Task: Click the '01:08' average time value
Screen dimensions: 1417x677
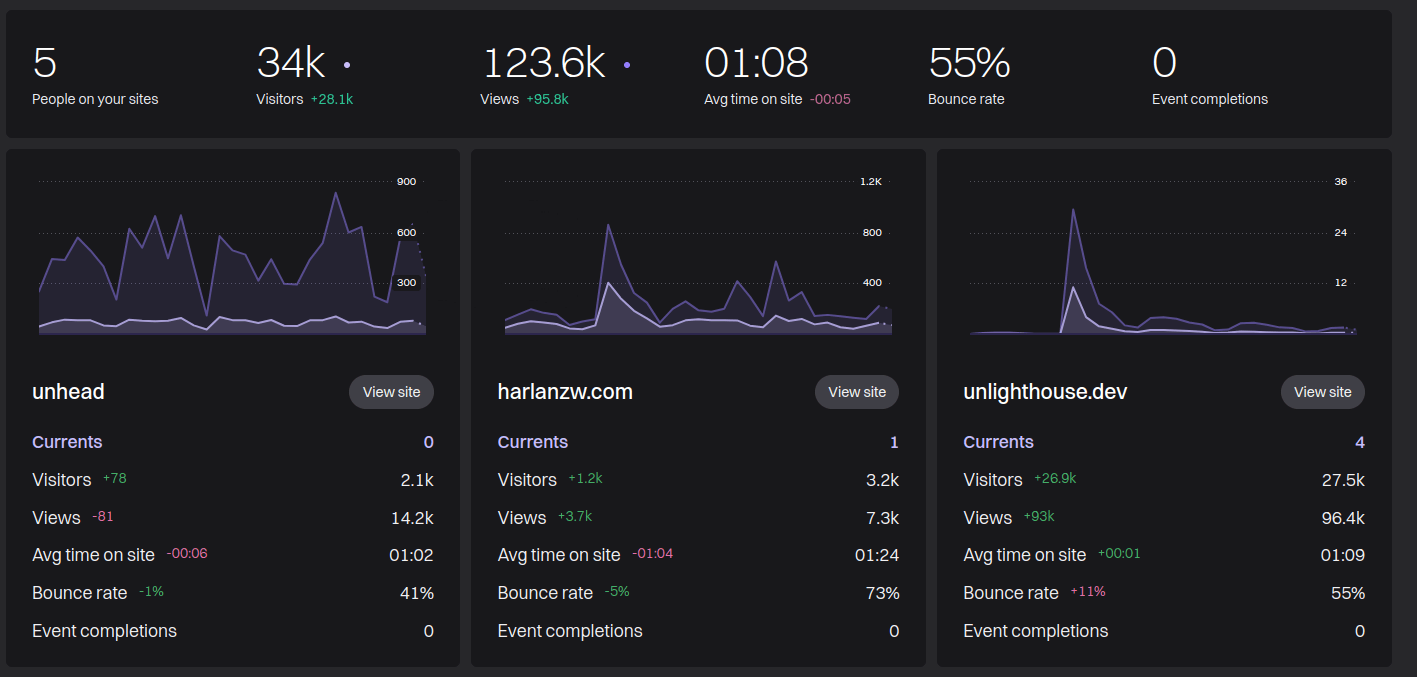Action: pyautogui.click(x=756, y=63)
